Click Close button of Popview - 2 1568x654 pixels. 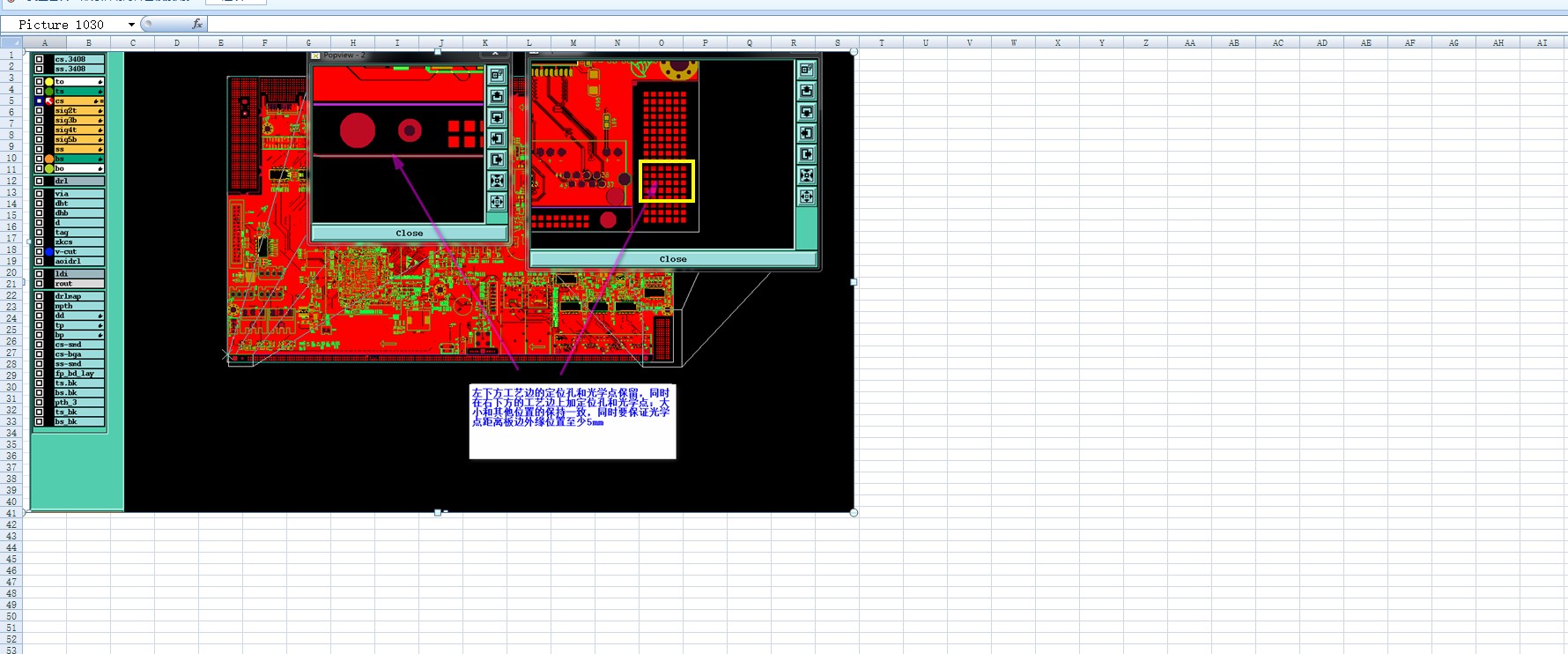(409, 234)
